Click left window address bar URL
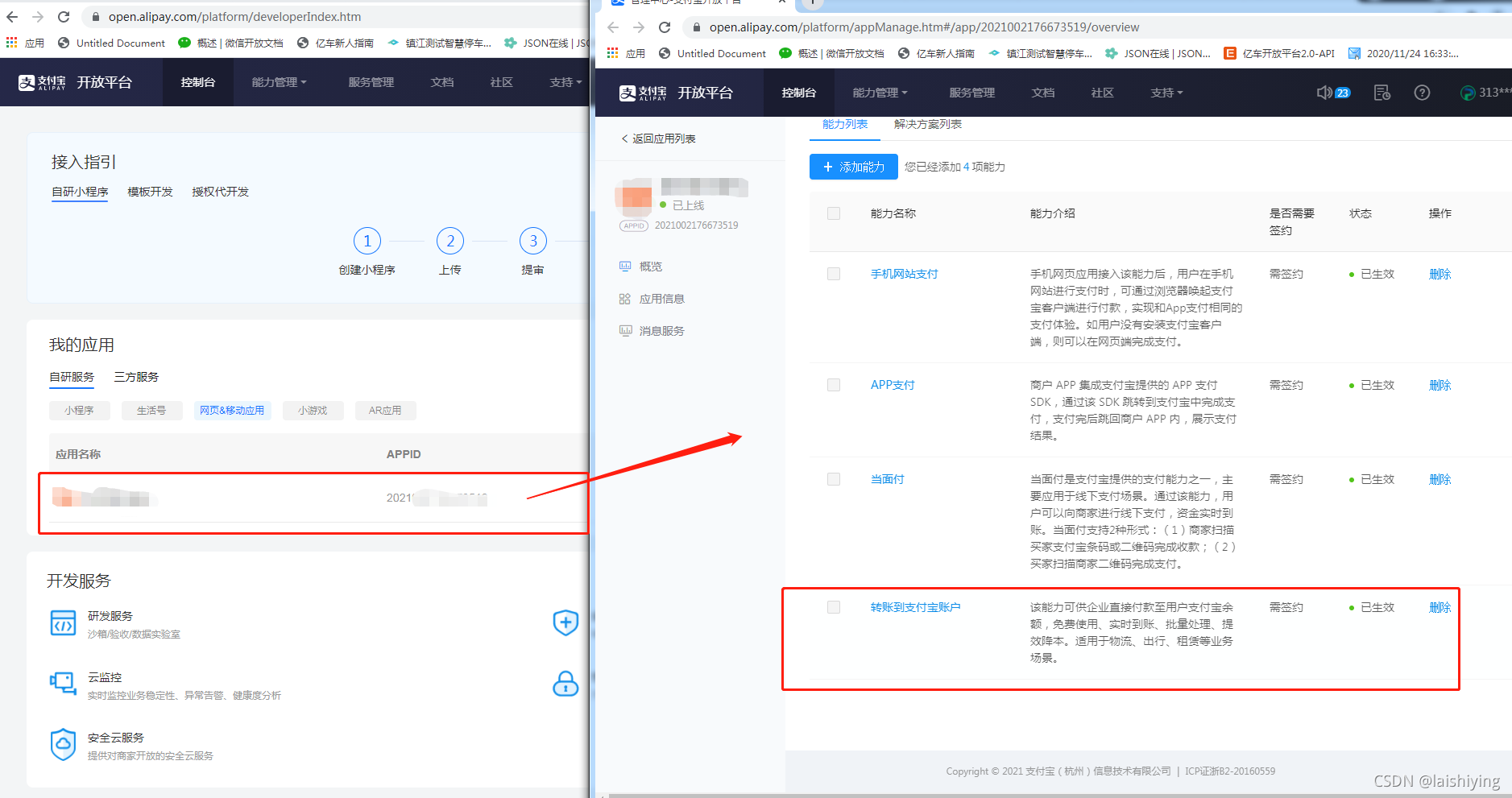This screenshot has width=1512, height=798. tap(234, 17)
